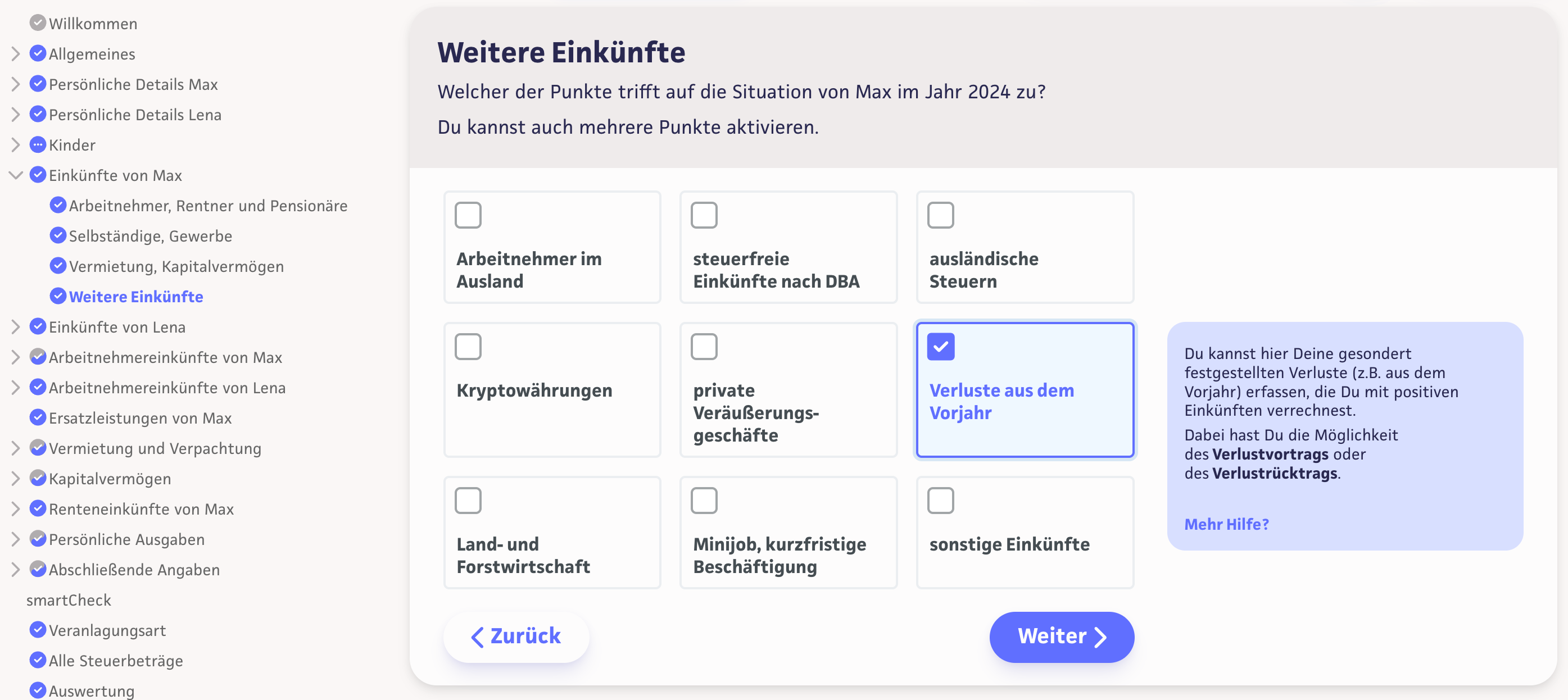Image resolution: width=1568 pixels, height=700 pixels.
Task: Collapse the Einkünfte von Max section
Action: (x=16, y=175)
